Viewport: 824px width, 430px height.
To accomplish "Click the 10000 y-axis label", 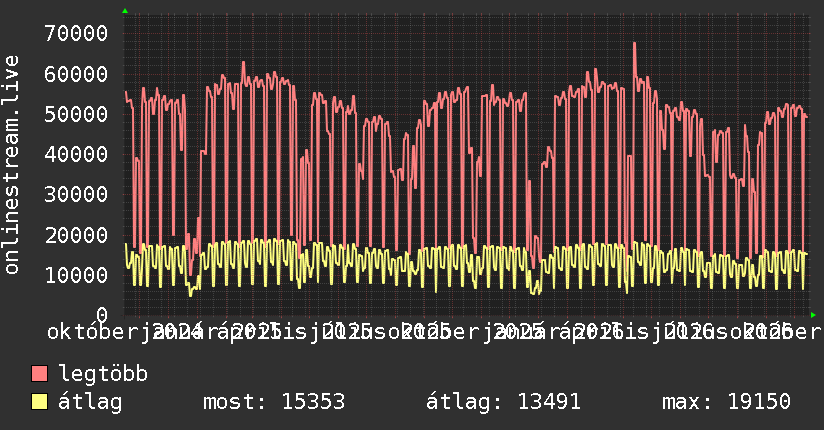I will pyautogui.click(x=76, y=275).
